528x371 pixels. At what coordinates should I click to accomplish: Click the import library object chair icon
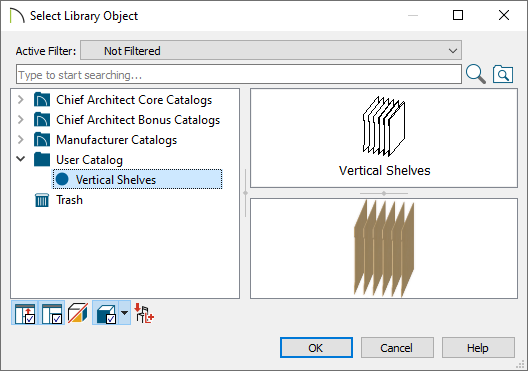[144, 313]
